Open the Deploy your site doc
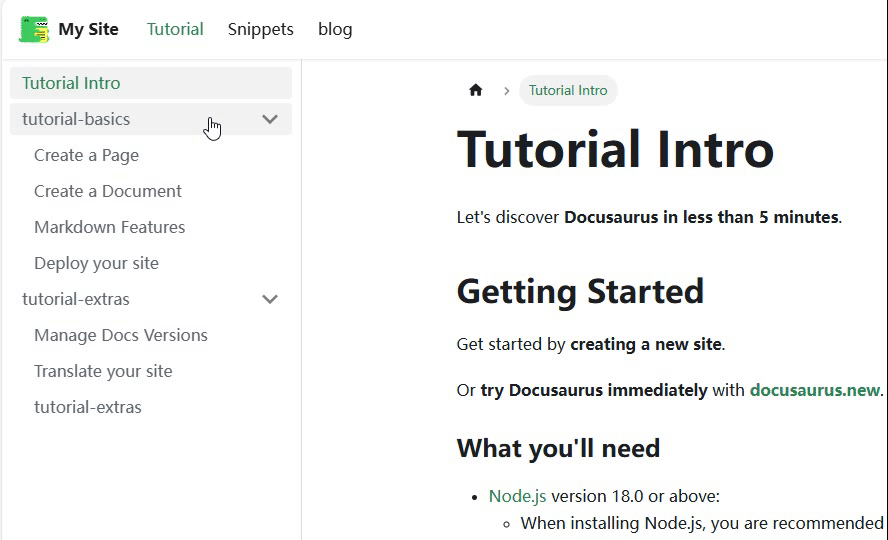 click(96, 263)
